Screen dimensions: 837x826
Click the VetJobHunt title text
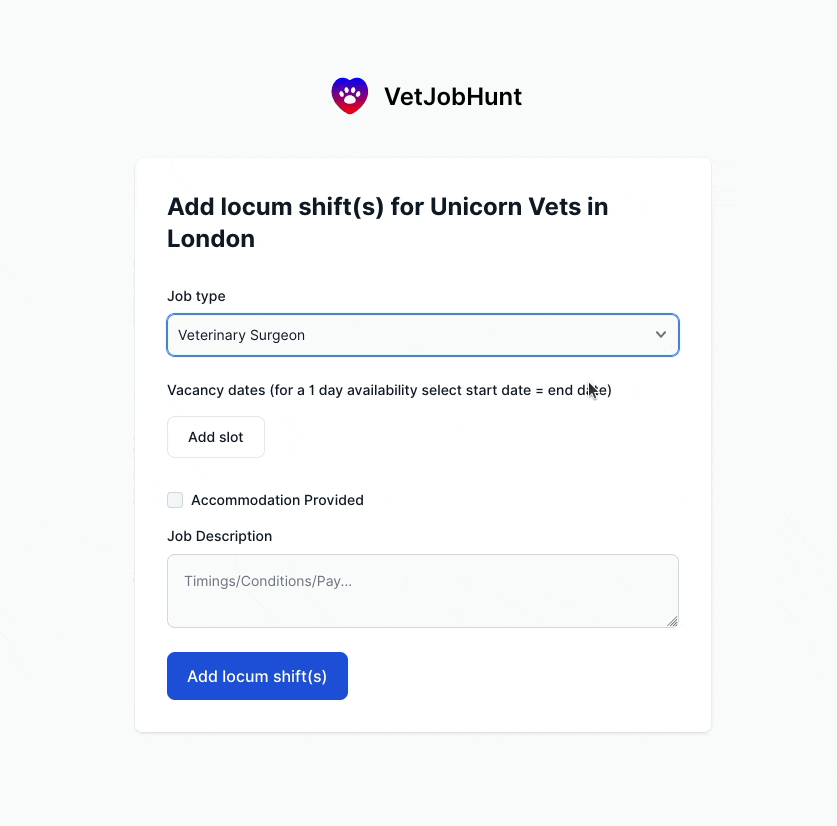point(452,96)
